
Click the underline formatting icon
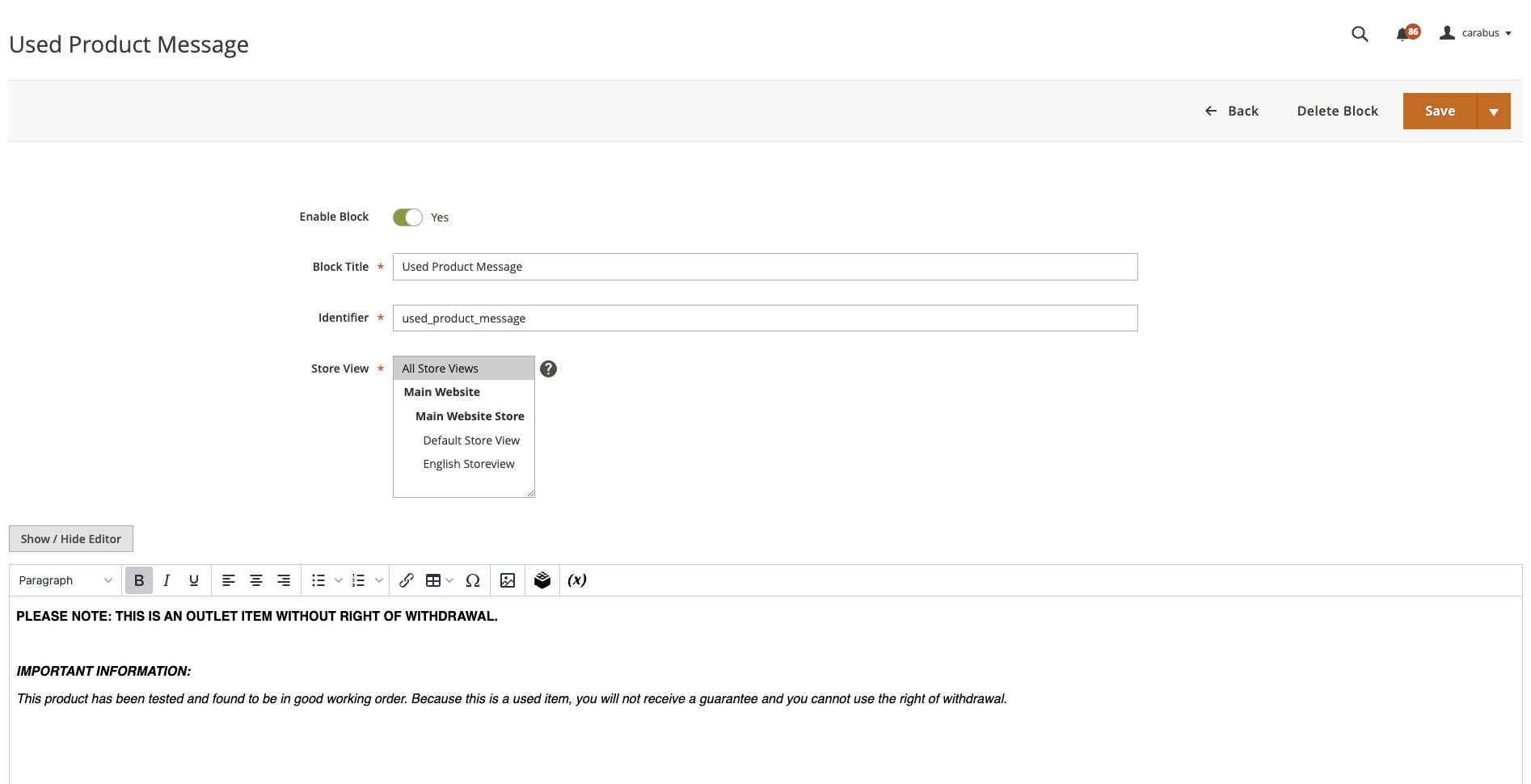(194, 580)
